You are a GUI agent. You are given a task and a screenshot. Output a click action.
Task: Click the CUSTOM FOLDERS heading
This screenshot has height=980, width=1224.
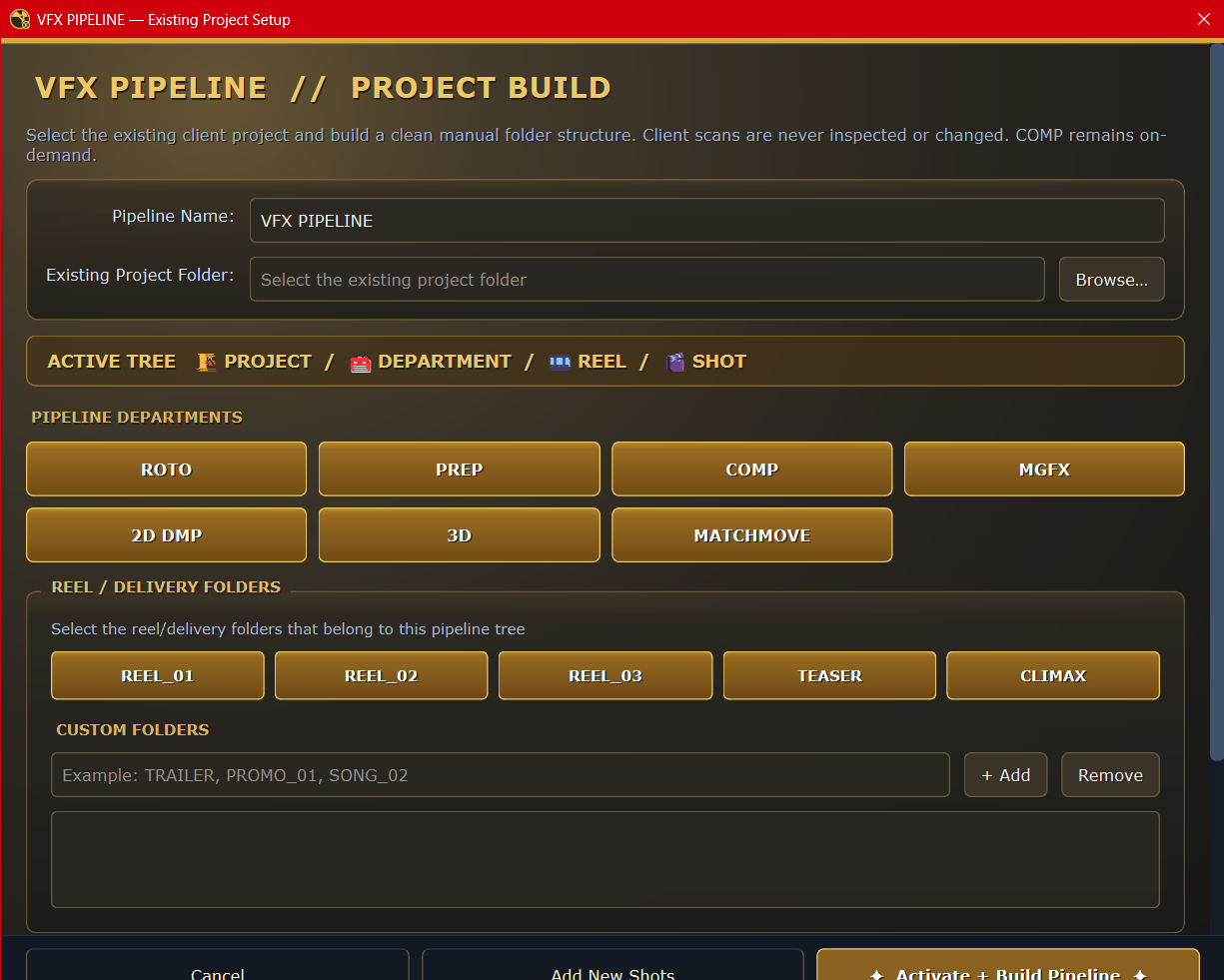coord(133,730)
